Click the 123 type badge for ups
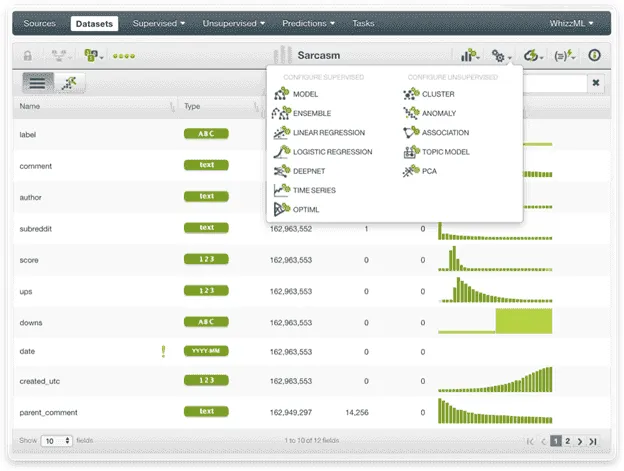The width and height of the screenshot is (624, 471). (206, 290)
